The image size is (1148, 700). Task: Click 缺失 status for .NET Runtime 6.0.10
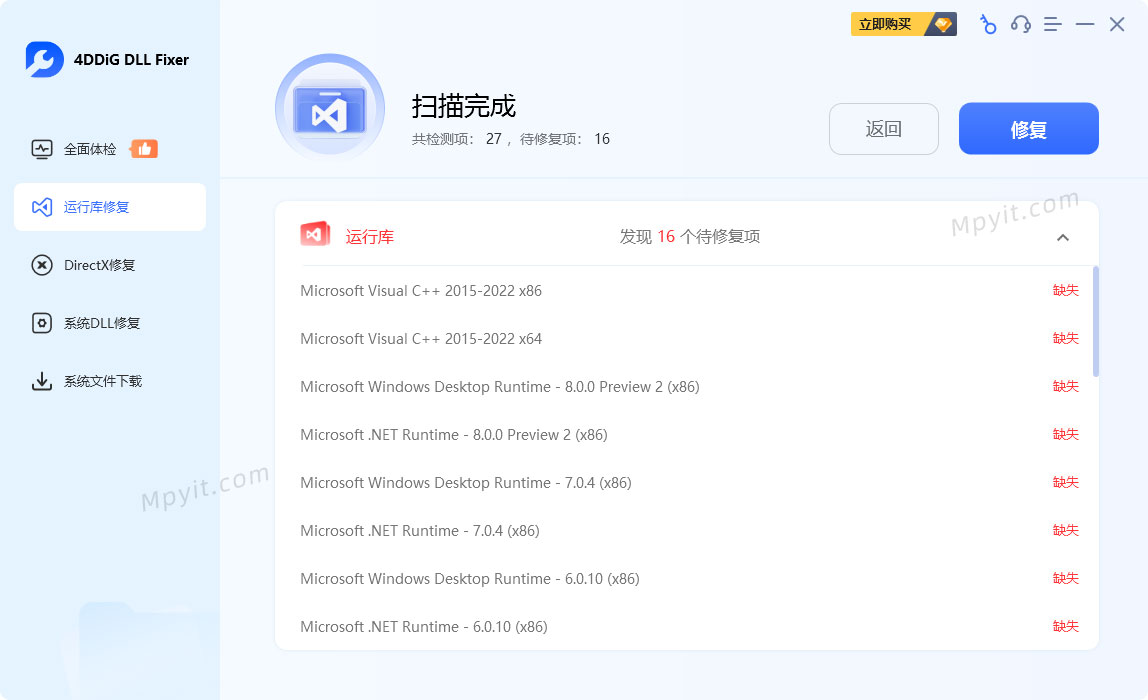coord(1065,626)
